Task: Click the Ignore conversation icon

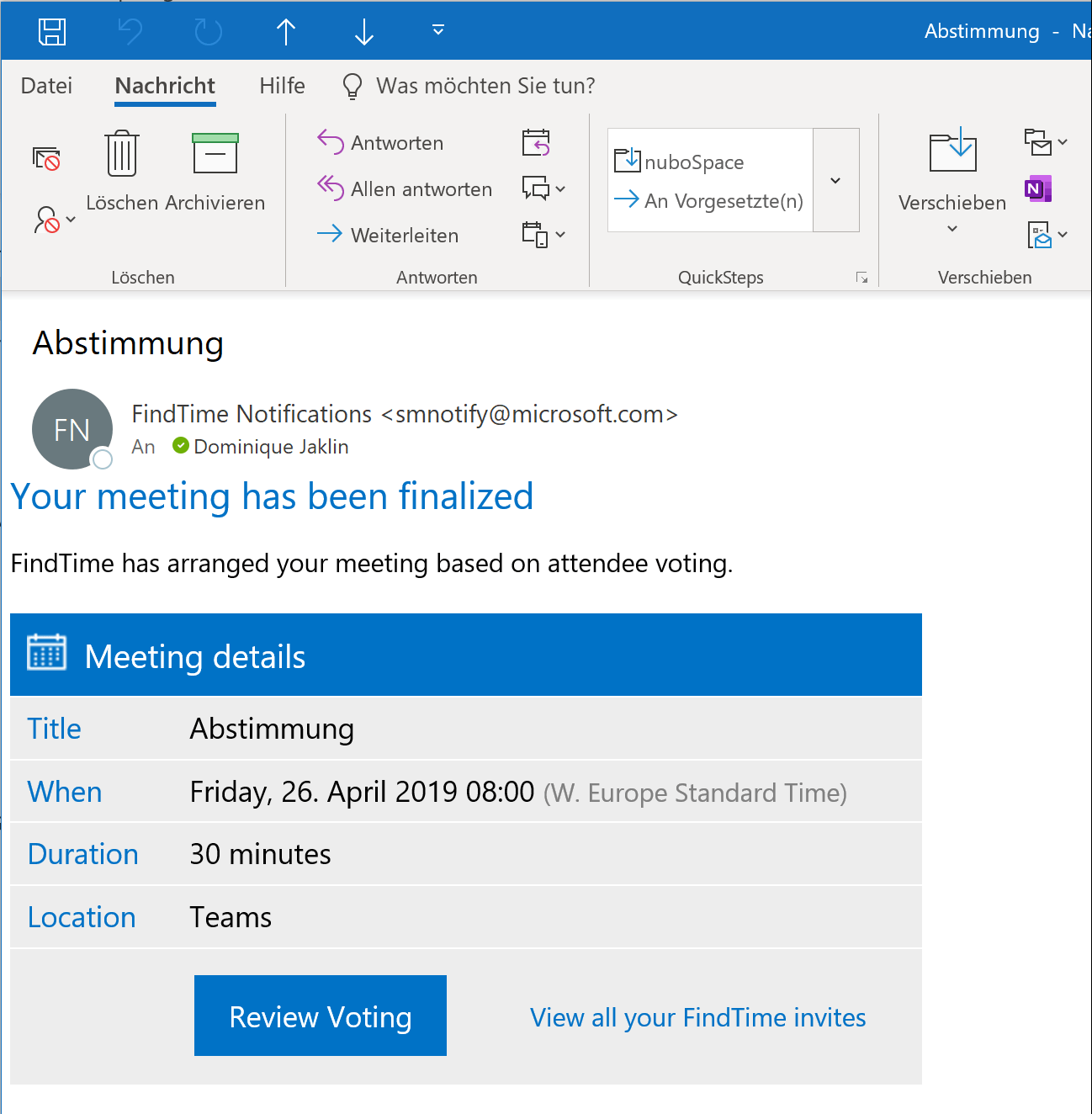Action: click(x=46, y=158)
